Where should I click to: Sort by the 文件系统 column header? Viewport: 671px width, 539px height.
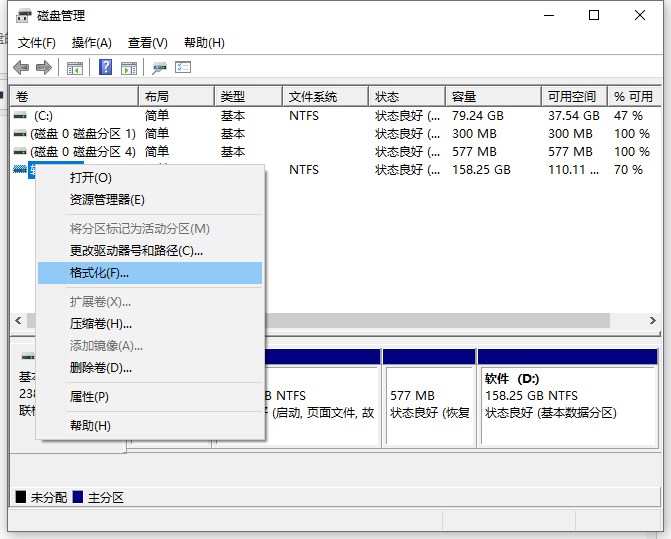pos(326,97)
